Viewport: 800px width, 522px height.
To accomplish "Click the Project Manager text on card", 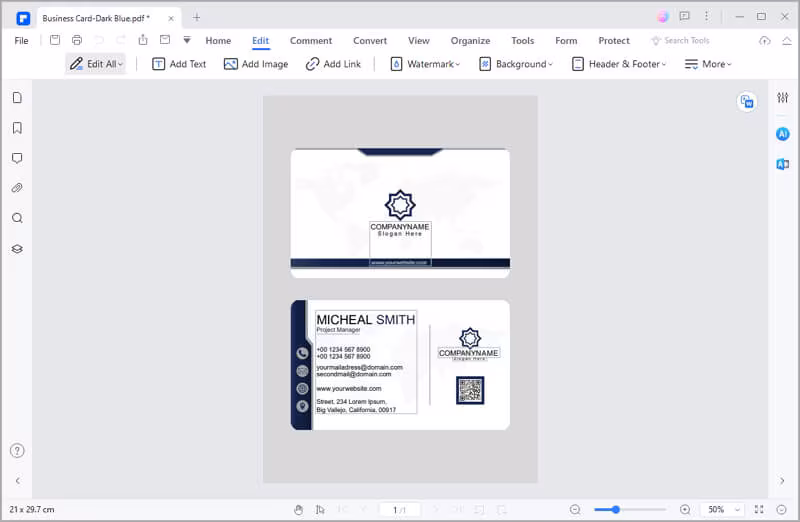I will coord(338,330).
